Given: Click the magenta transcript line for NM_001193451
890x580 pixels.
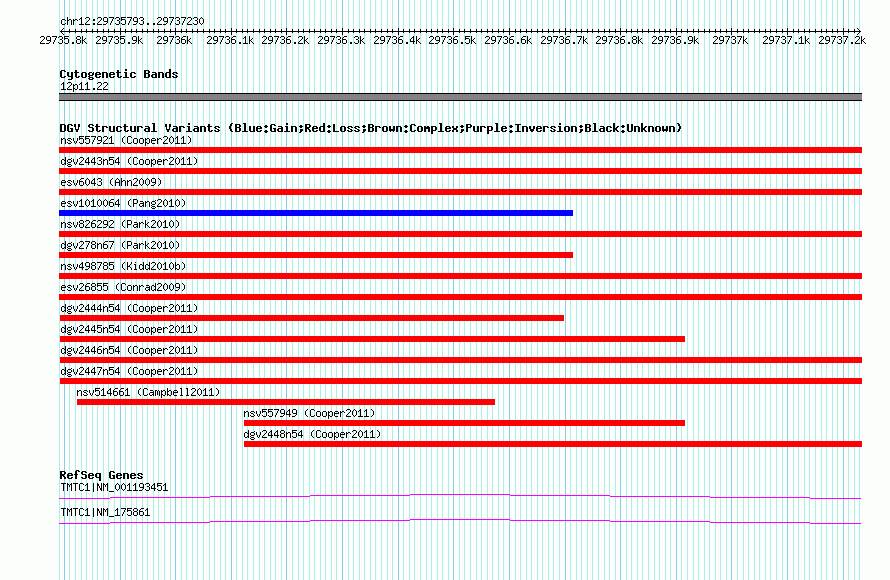Looking at the screenshot, I should coord(460,497).
